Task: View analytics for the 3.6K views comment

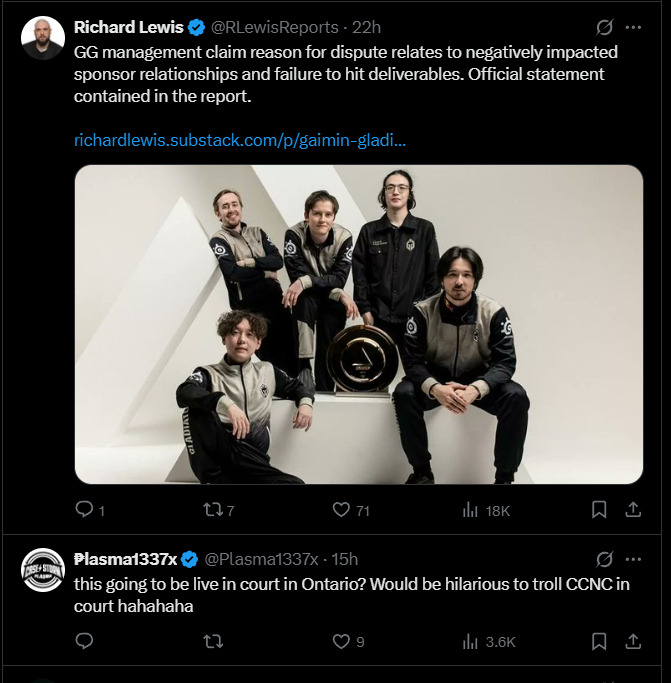Action: tap(470, 641)
